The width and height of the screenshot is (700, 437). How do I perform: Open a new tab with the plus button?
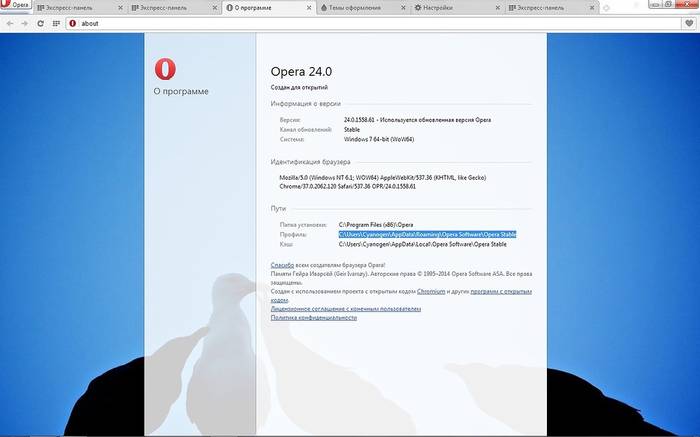(x=608, y=7)
